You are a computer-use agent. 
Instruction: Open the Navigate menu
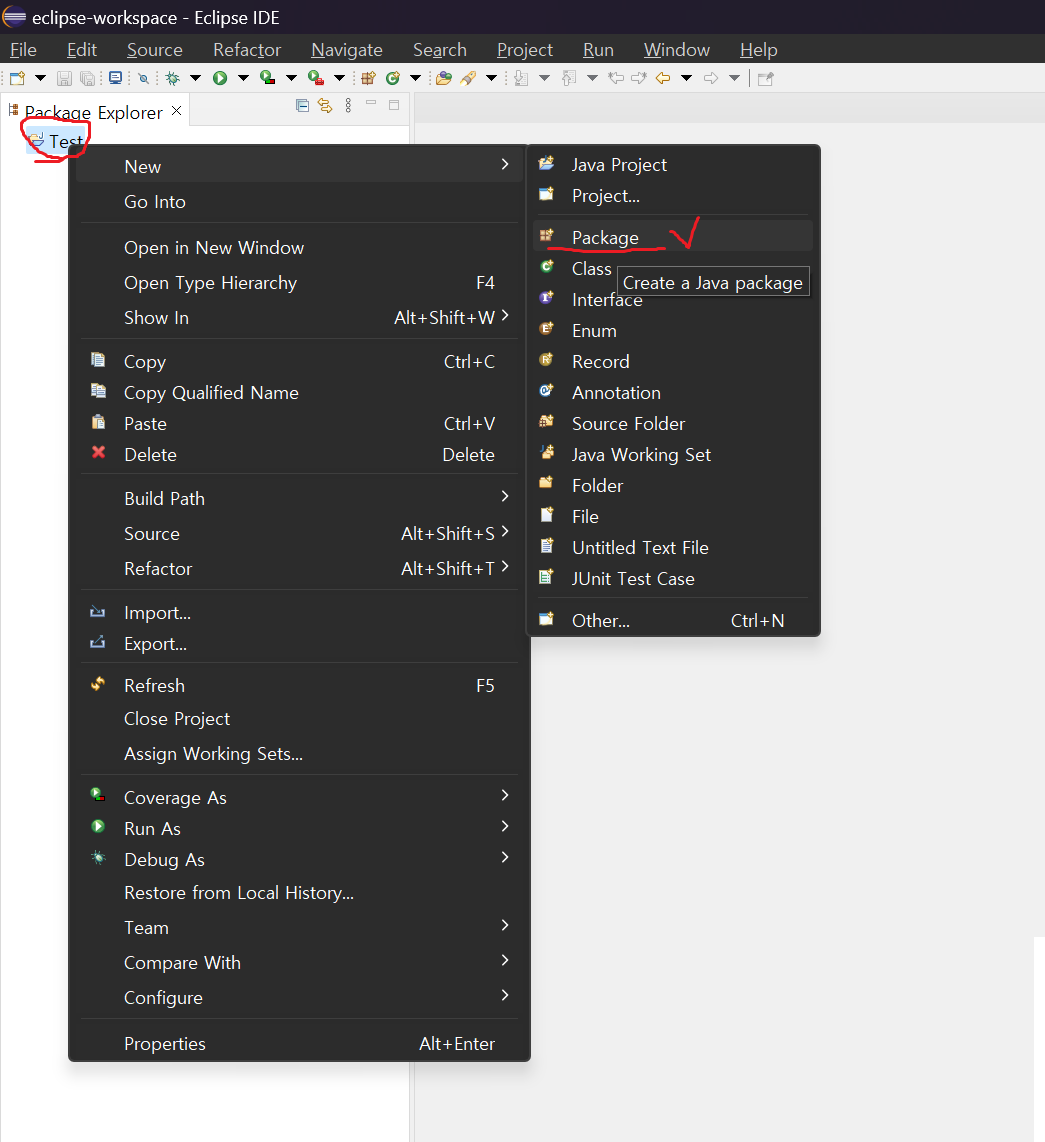[x=347, y=50]
